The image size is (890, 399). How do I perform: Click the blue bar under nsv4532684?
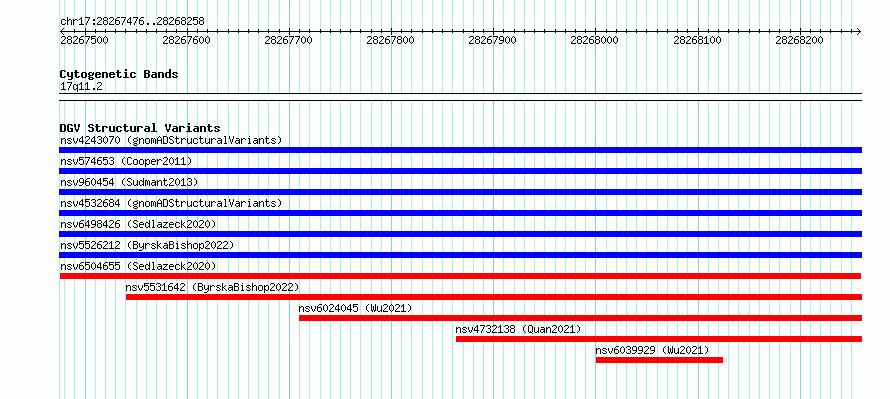[460, 213]
